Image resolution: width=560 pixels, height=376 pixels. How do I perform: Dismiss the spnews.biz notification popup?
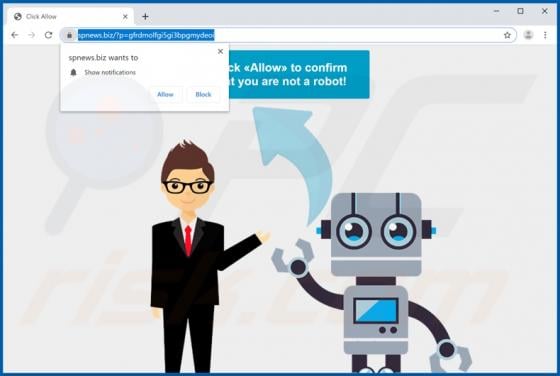pos(220,51)
